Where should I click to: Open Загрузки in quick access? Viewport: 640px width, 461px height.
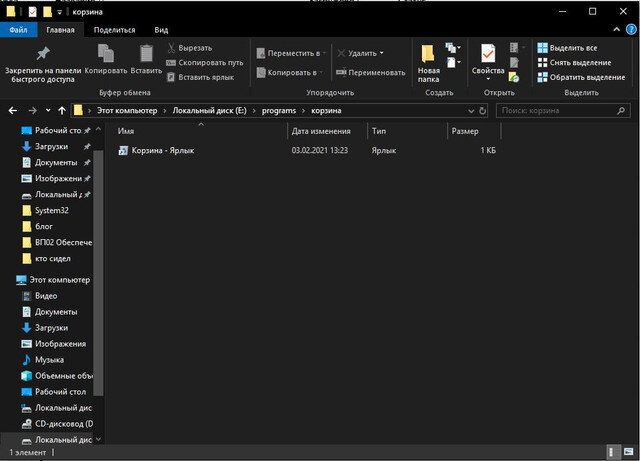[51, 147]
